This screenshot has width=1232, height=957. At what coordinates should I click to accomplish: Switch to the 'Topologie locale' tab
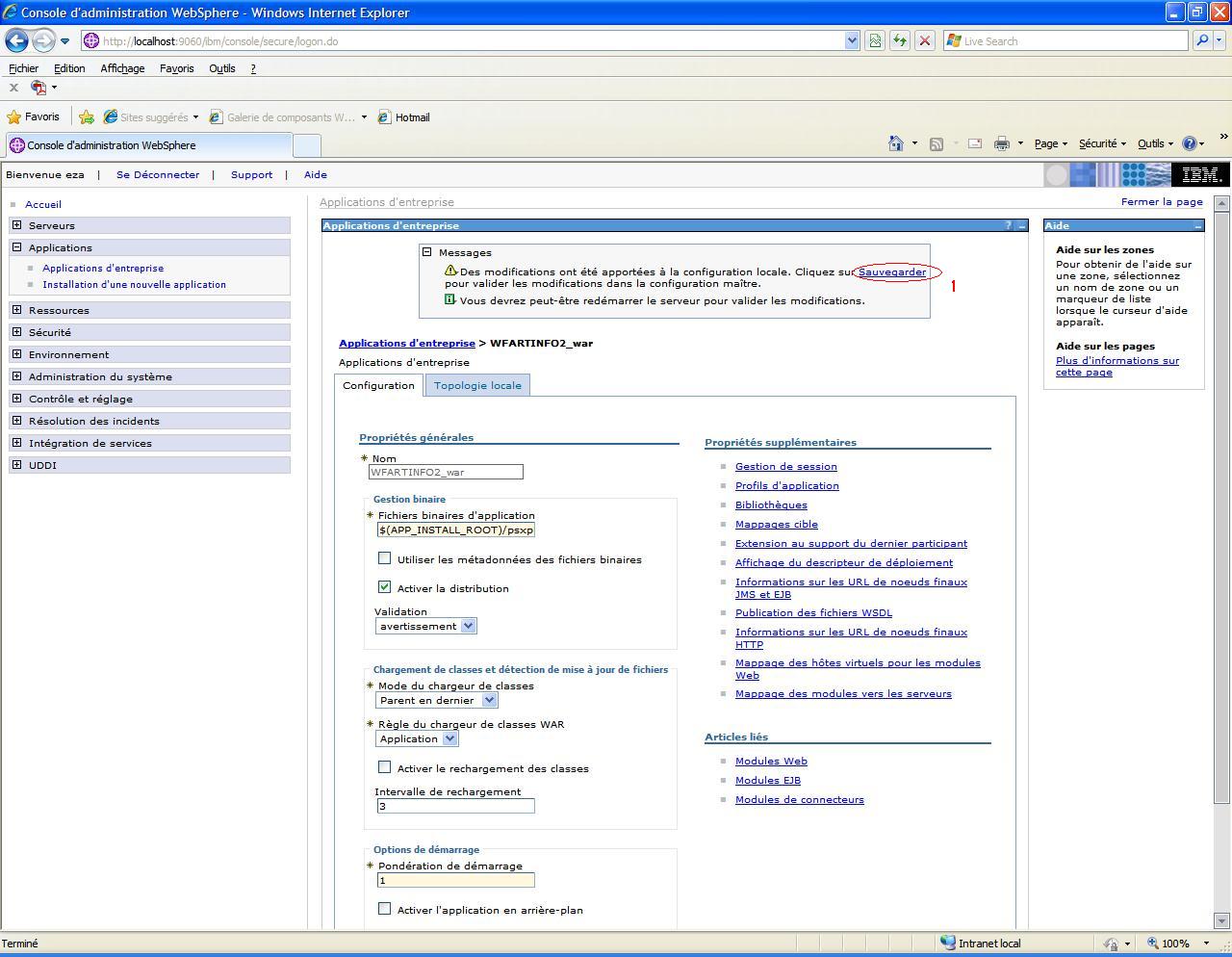(x=477, y=385)
